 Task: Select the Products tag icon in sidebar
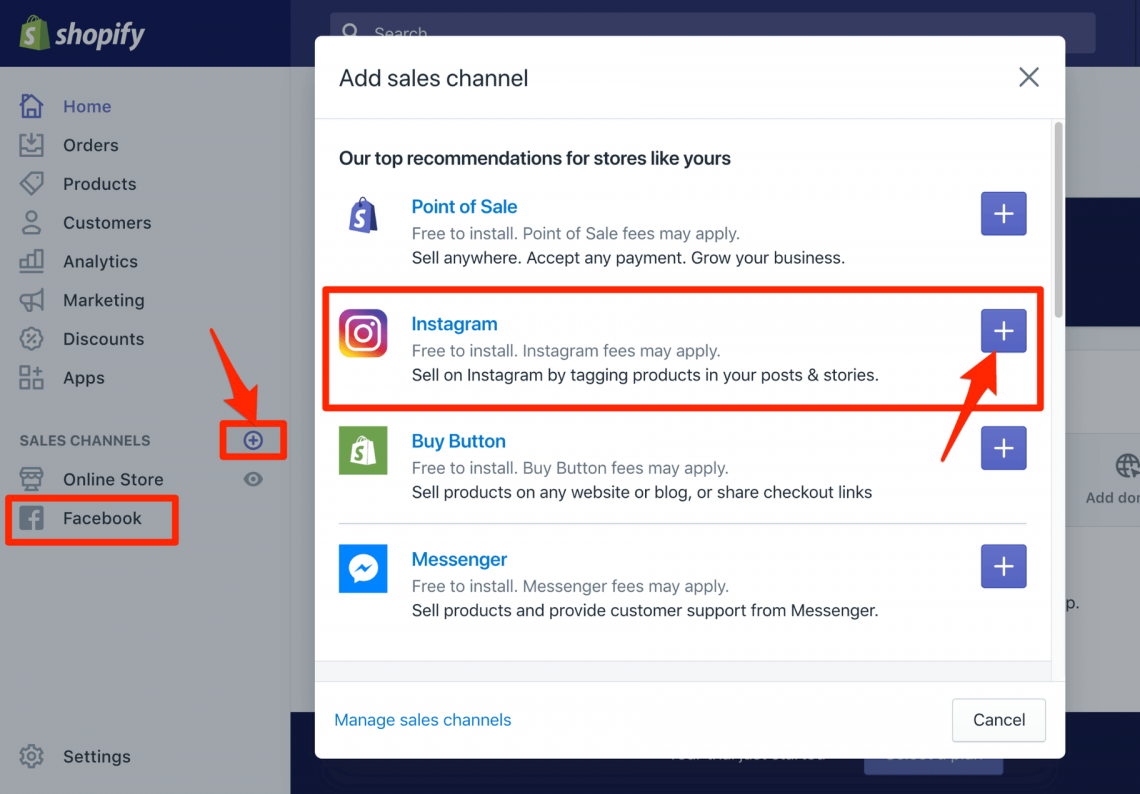pyautogui.click(x=31, y=183)
